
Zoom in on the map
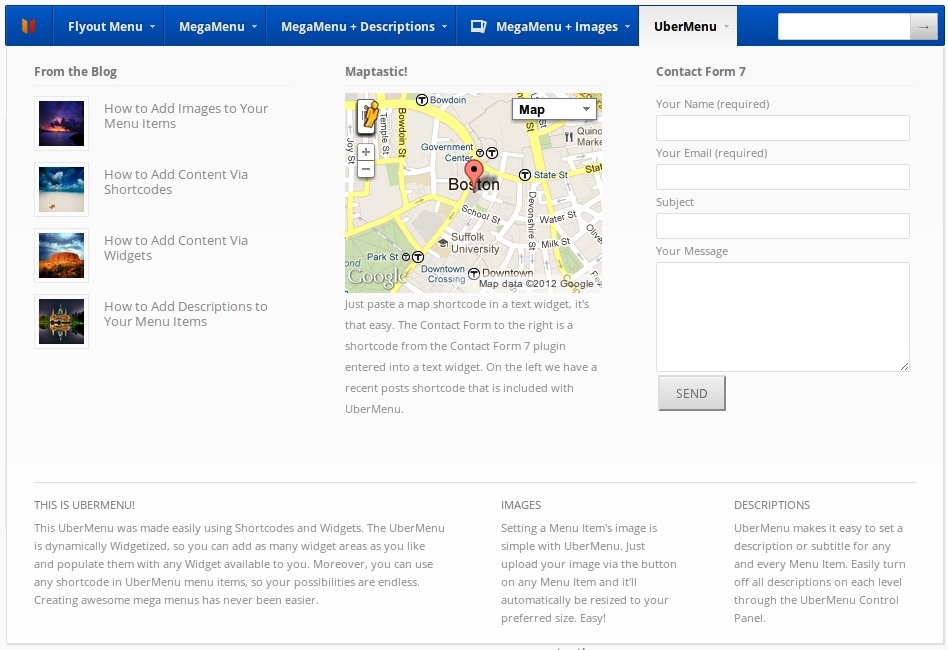click(x=366, y=152)
